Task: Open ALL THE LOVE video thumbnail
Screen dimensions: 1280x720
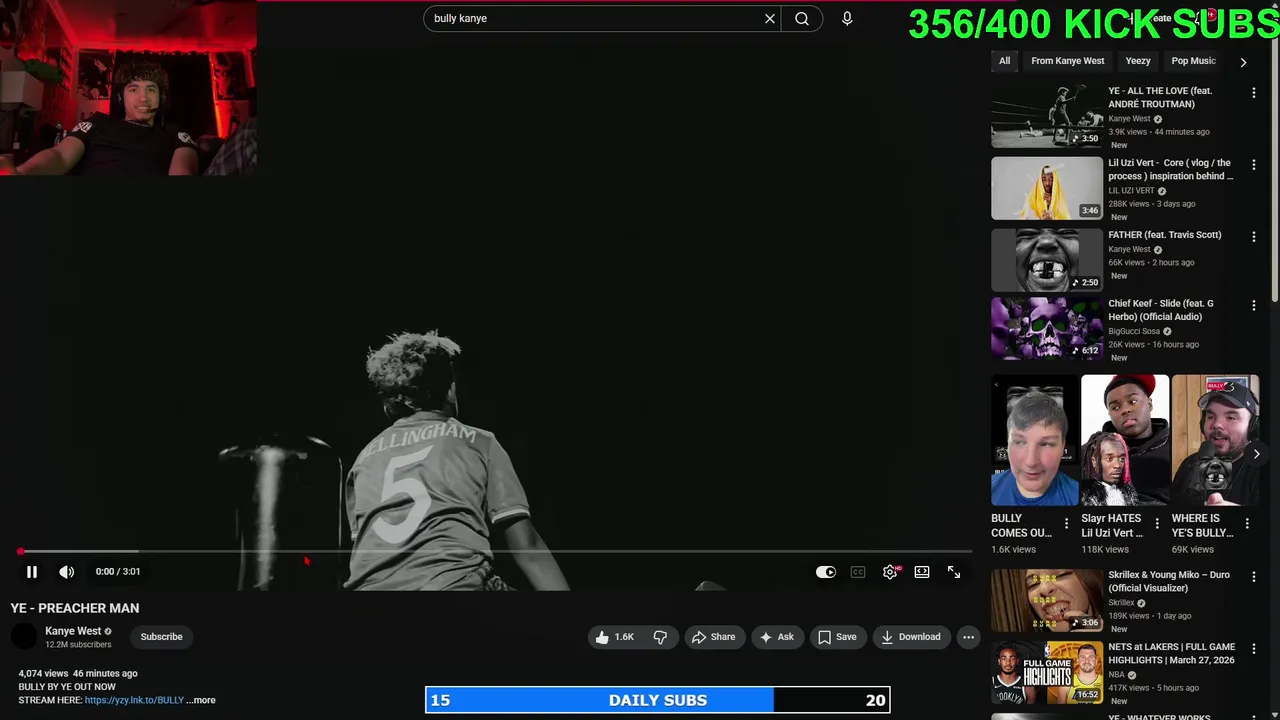Action: point(1047,116)
